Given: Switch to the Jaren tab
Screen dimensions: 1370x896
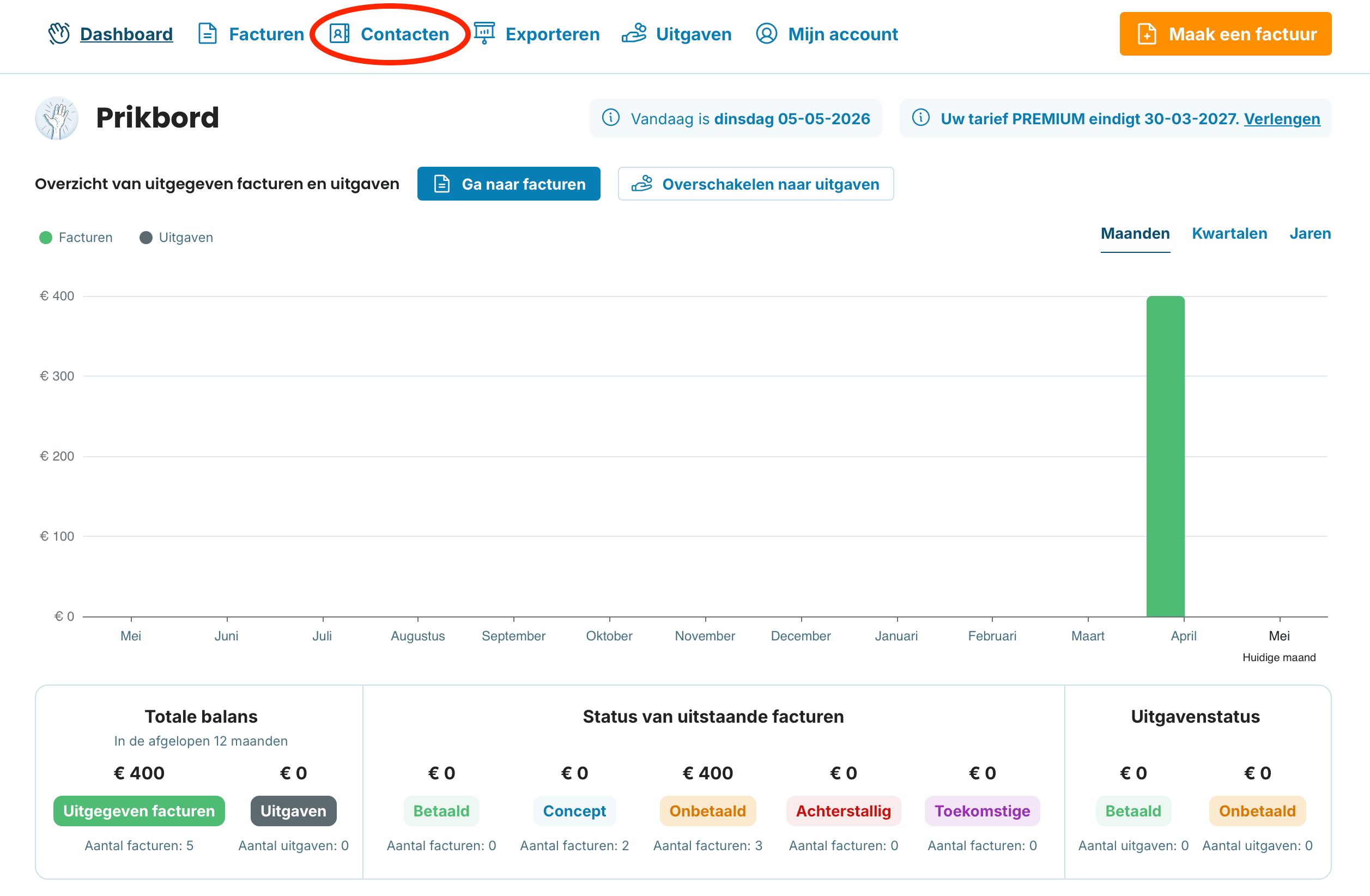Looking at the screenshot, I should (1310, 234).
